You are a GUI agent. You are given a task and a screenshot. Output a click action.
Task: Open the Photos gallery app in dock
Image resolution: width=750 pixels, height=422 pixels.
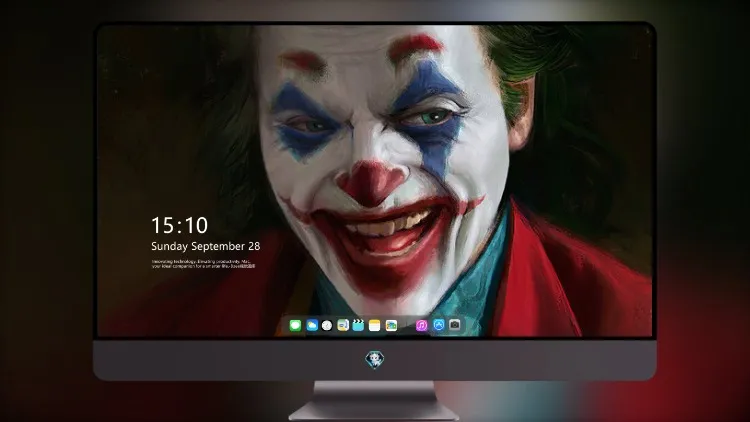click(391, 326)
